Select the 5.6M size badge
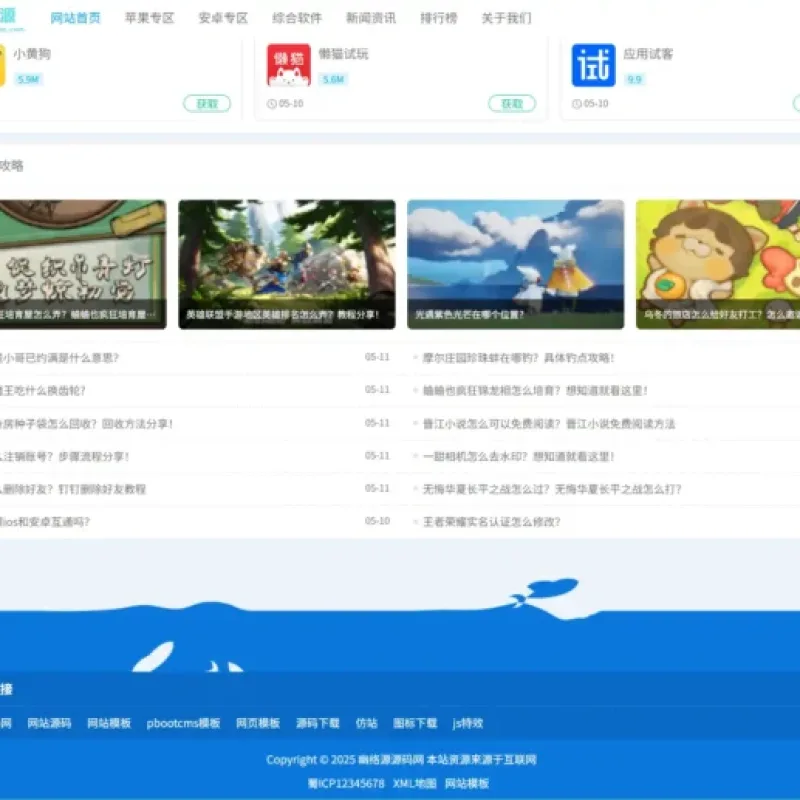Viewport: 800px width, 800px height. coord(333,80)
